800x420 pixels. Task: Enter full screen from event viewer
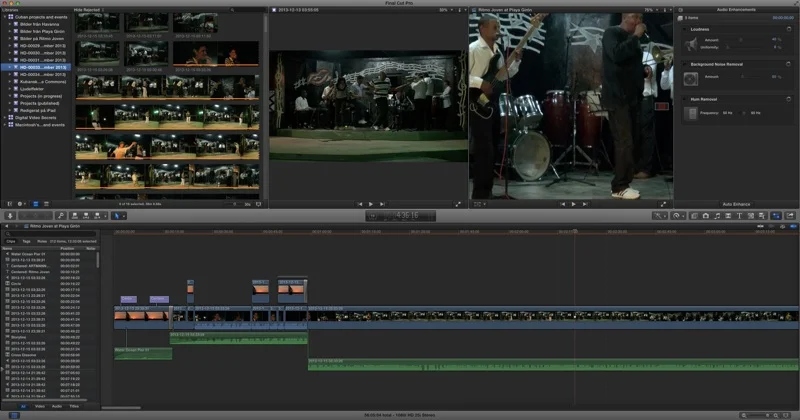[458, 204]
